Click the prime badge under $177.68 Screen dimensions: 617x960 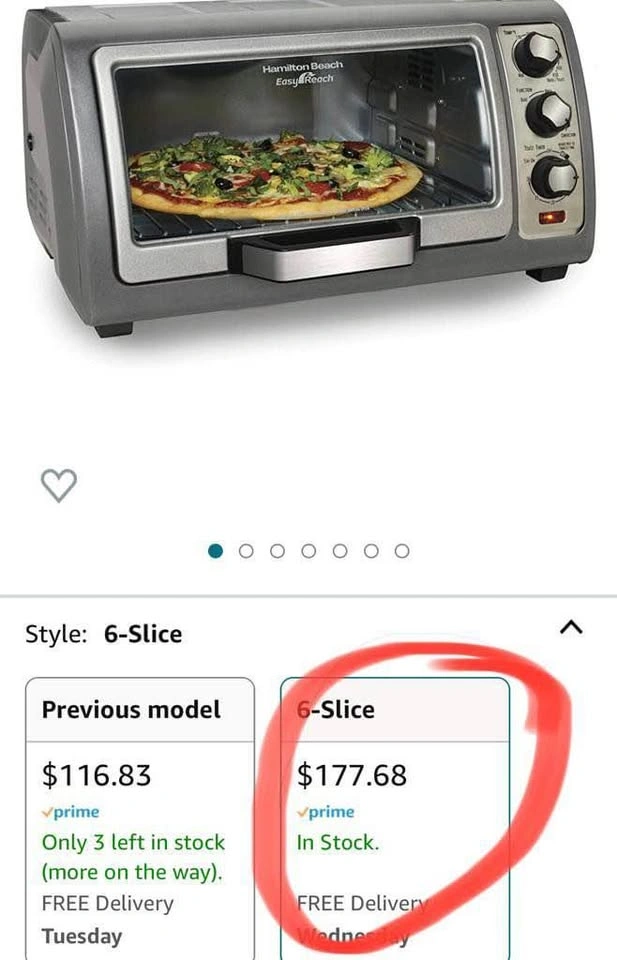(326, 812)
